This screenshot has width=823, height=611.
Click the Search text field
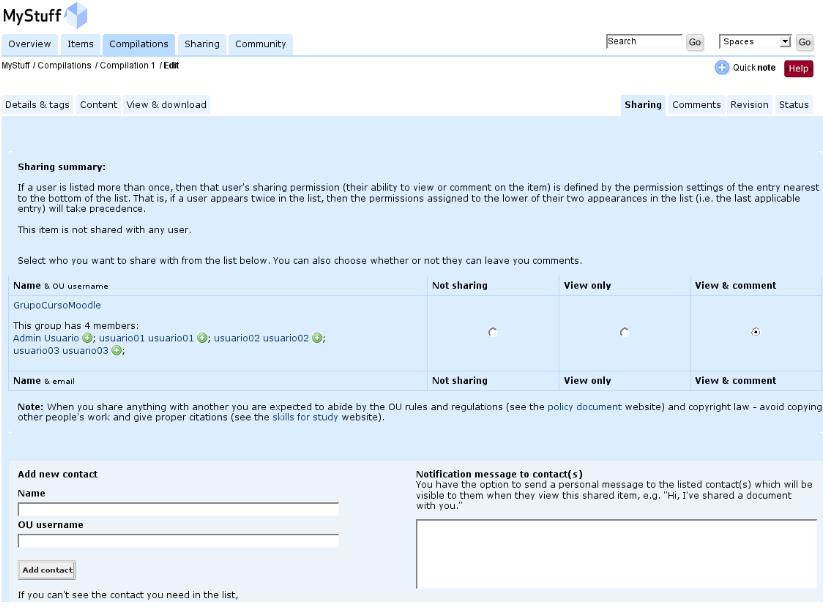[643, 42]
